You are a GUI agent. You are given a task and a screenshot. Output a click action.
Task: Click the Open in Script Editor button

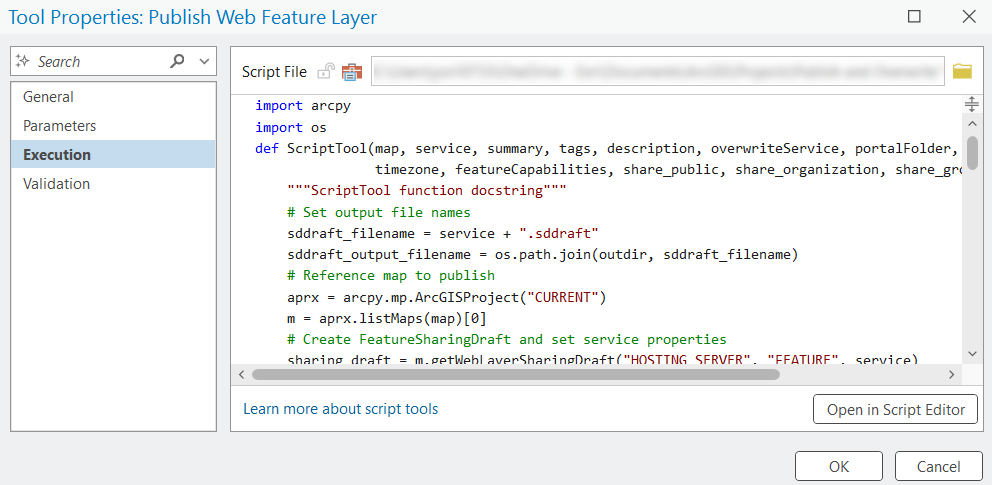coord(895,410)
